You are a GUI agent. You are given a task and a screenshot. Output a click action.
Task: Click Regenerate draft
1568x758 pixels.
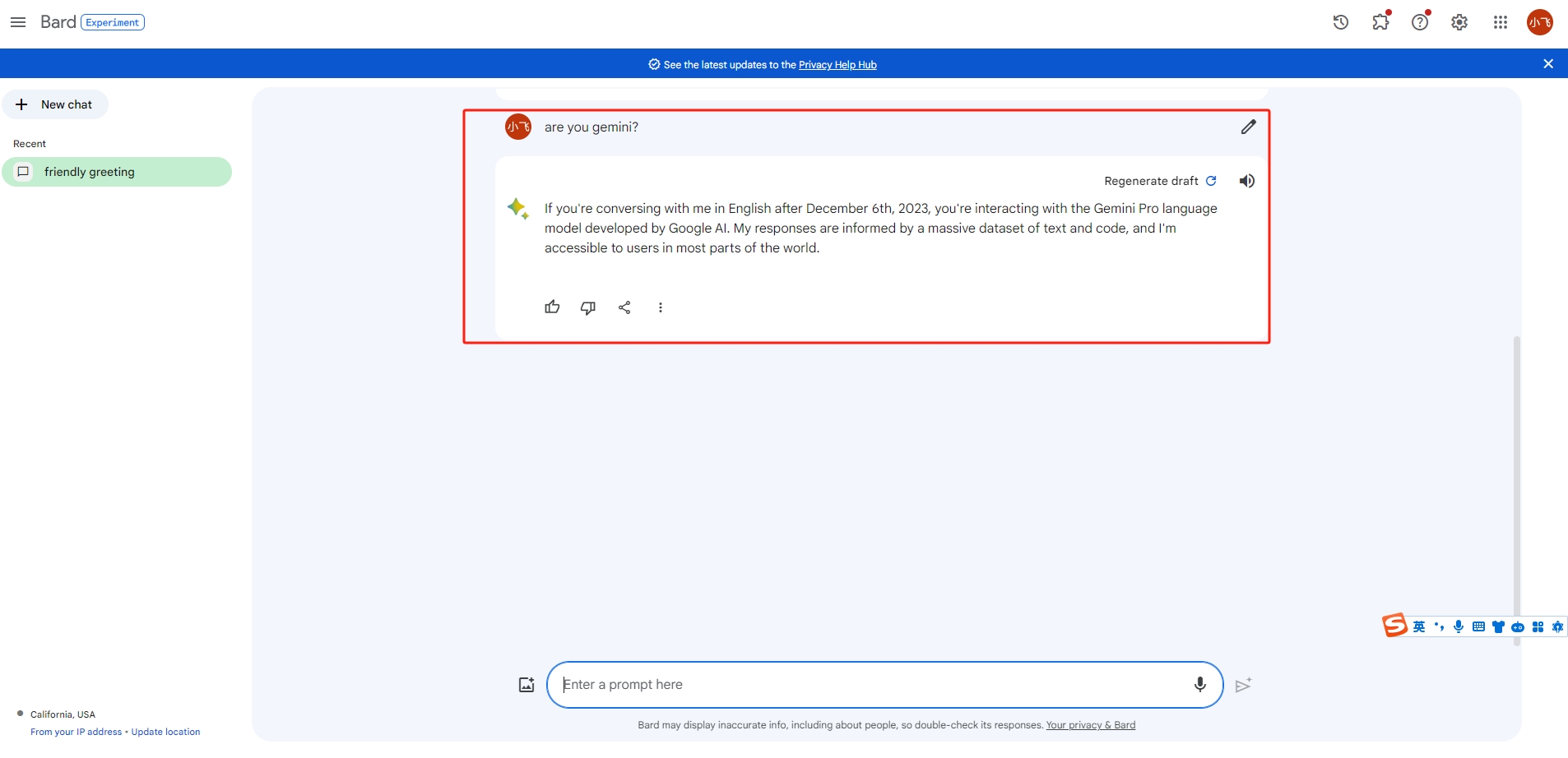(1160, 181)
